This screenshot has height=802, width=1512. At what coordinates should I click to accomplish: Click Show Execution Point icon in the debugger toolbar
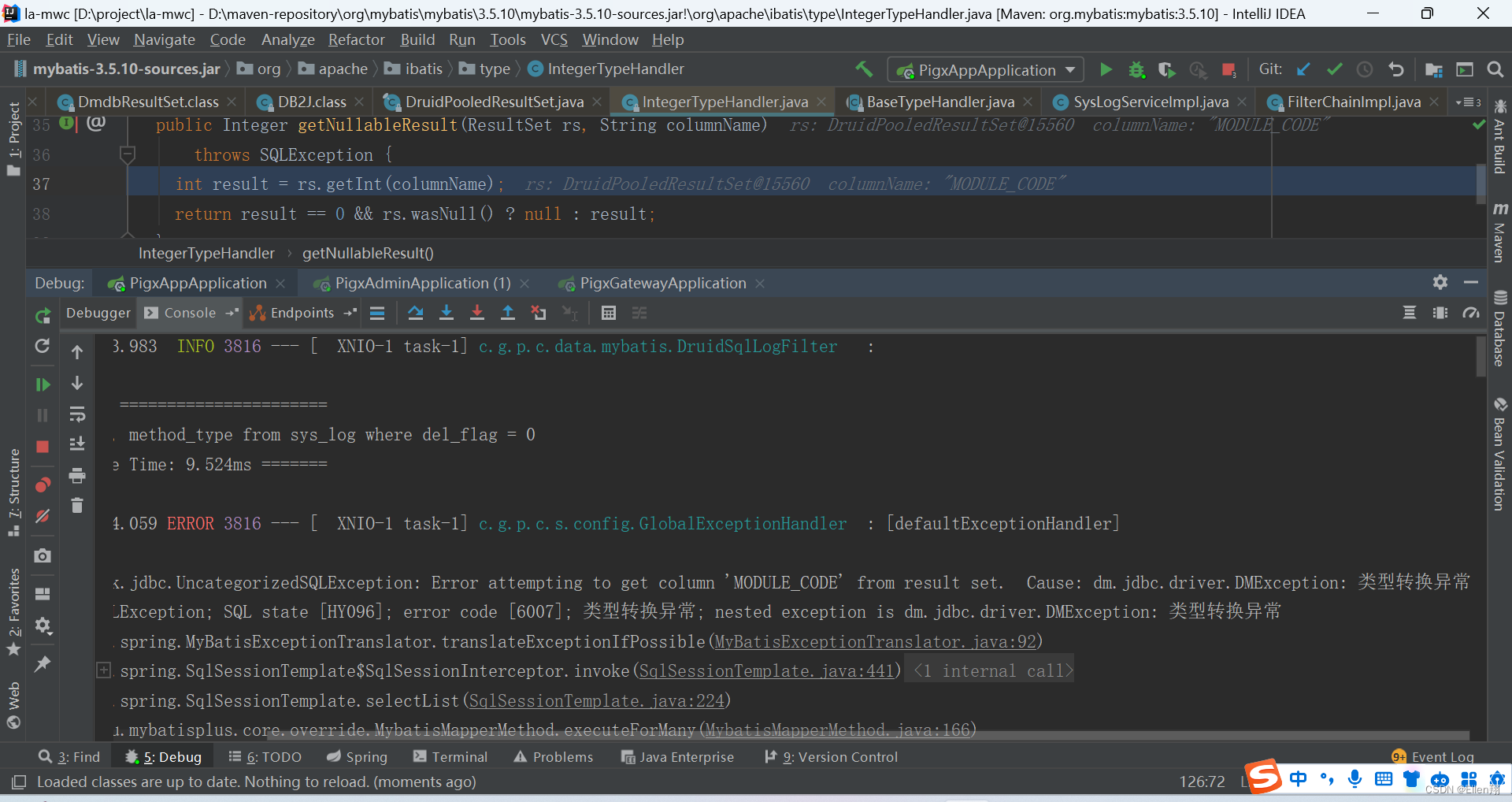(x=377, y=313)
